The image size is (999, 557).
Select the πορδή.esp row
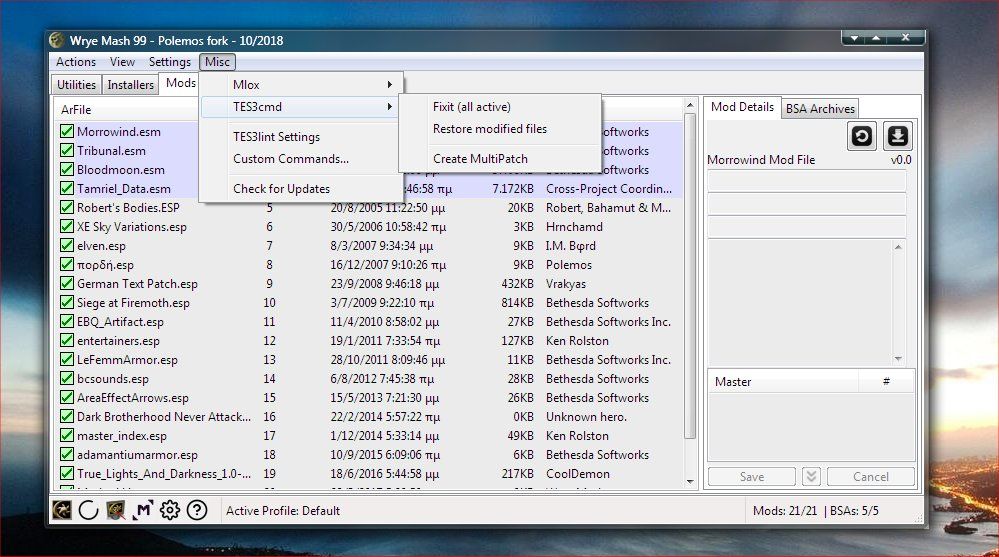368,264
